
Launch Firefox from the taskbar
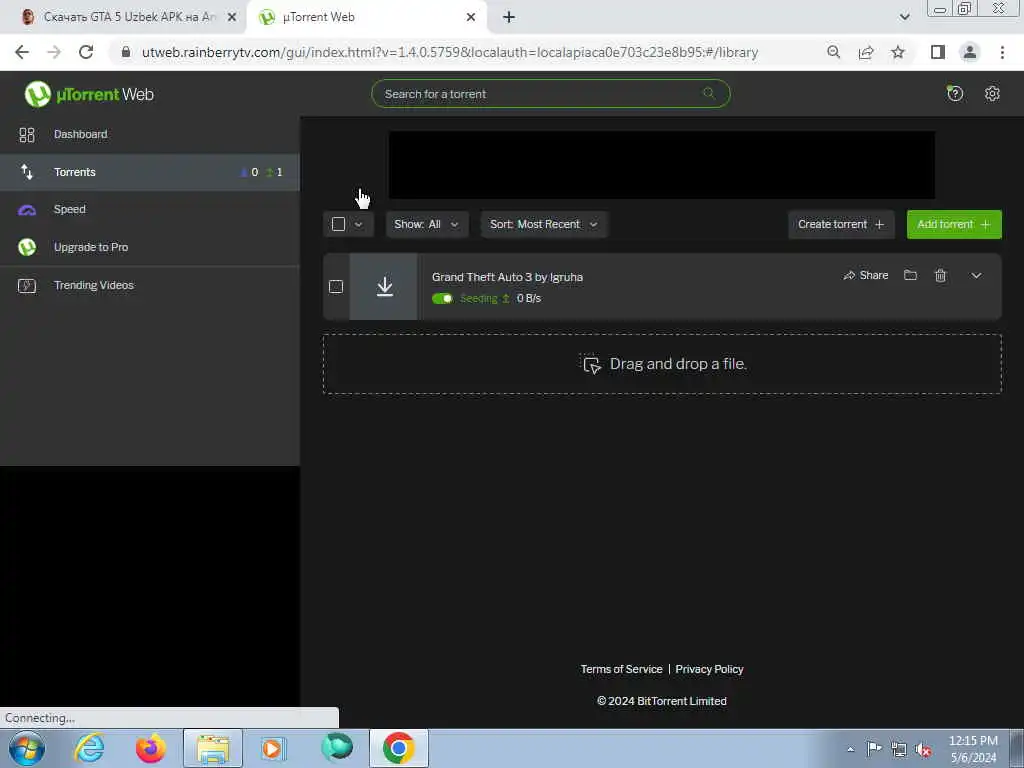(150, 748)
